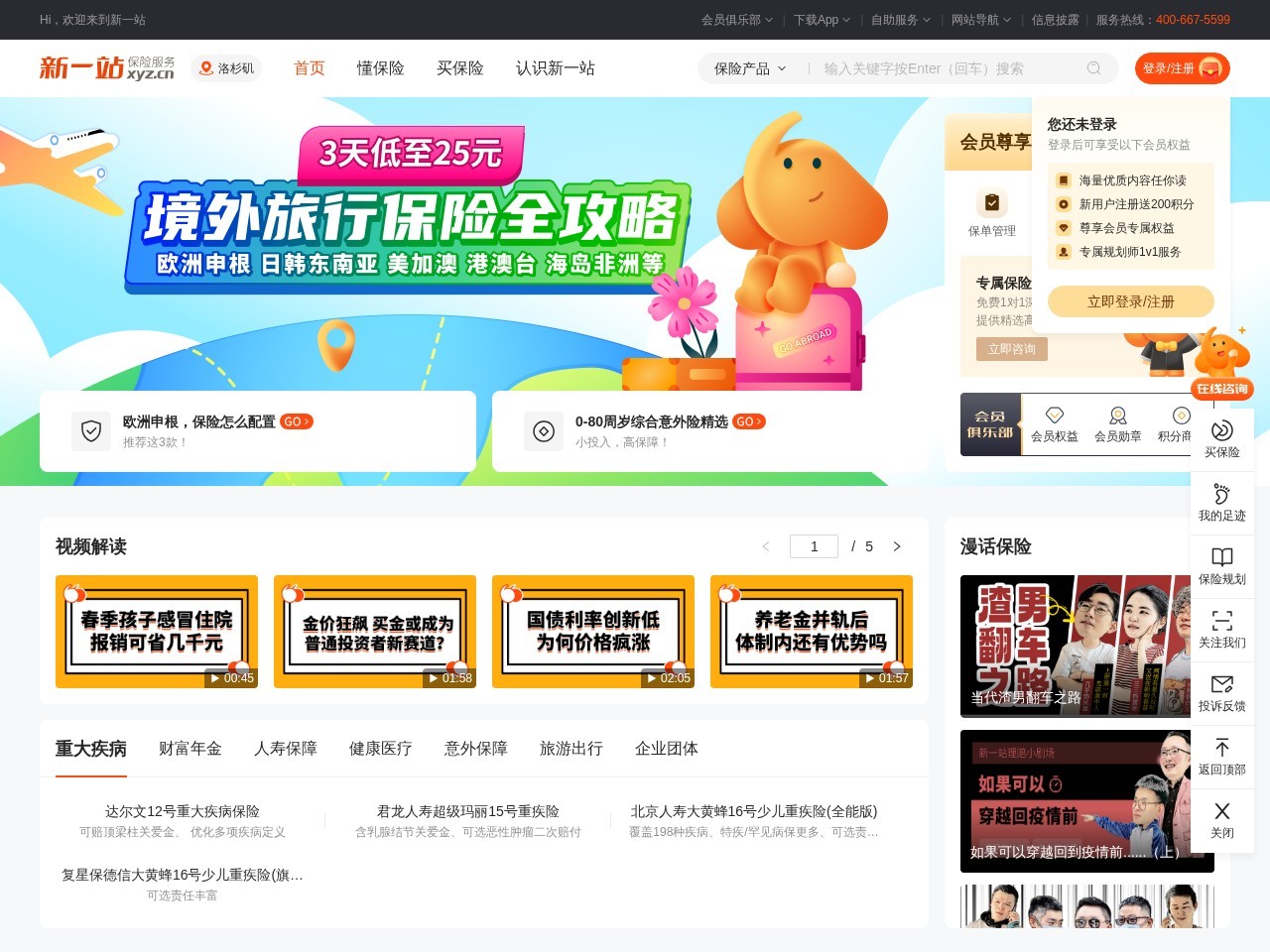
Task: Close the floating sidebar with 关闭
Action: pyautogui.click(x=1222, y=820)
